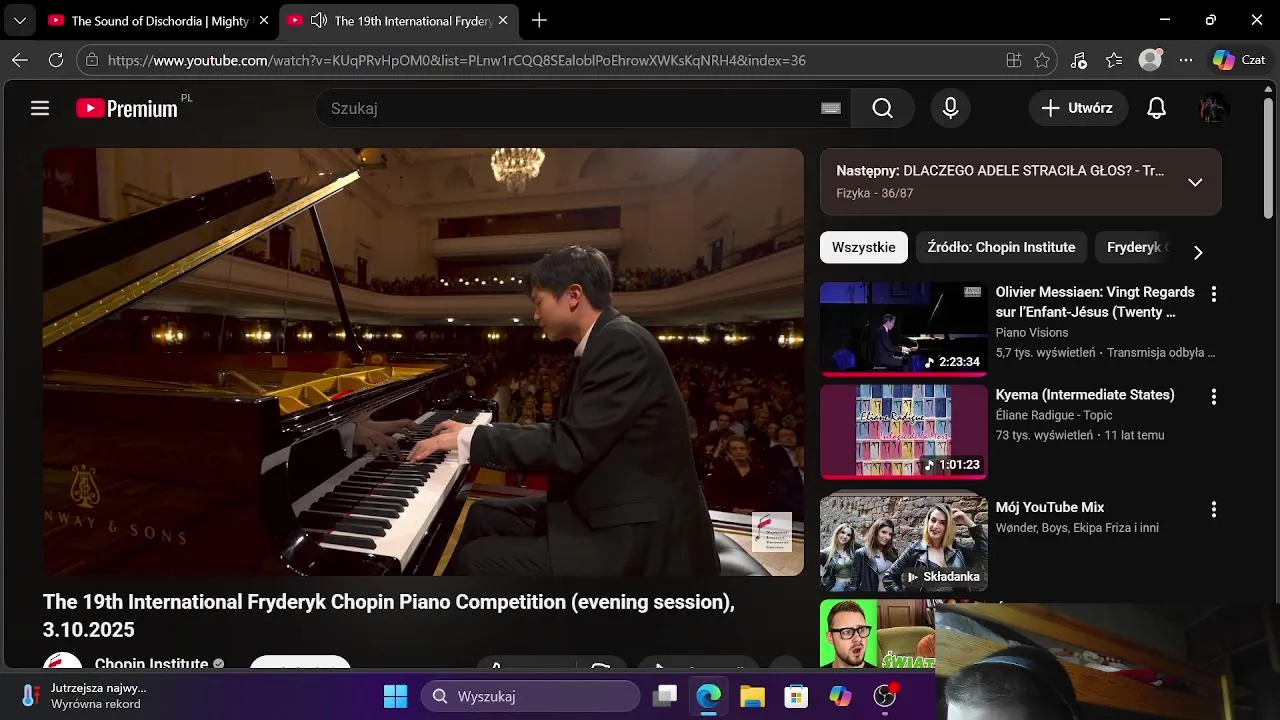Click Mój YouTube Mix title
1280x720 pixels.
[1050, 507]
